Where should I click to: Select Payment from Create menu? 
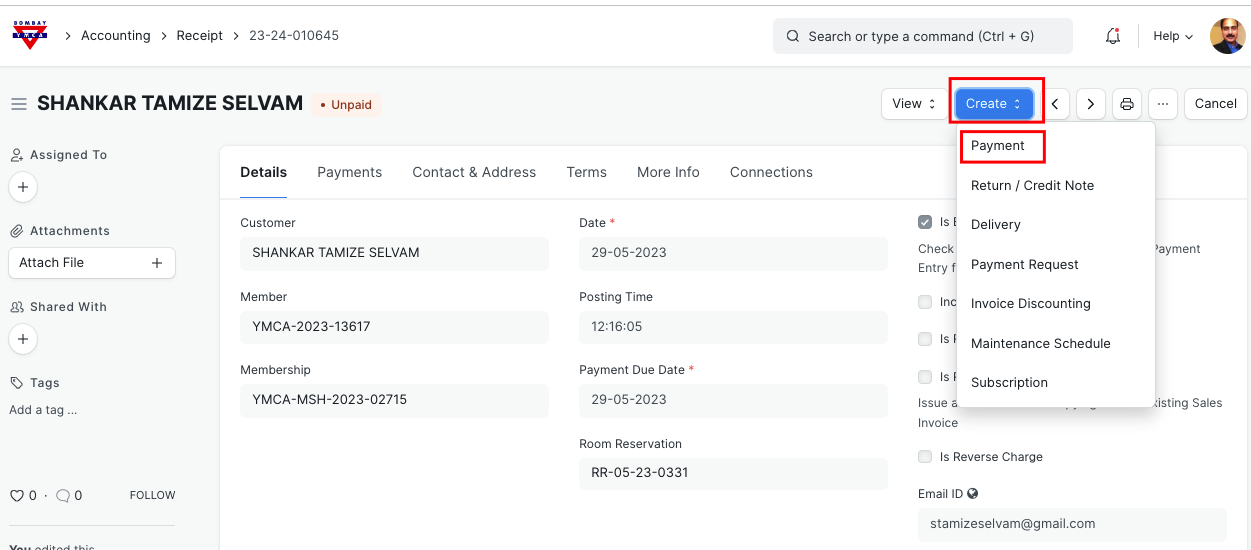[998, 146]
